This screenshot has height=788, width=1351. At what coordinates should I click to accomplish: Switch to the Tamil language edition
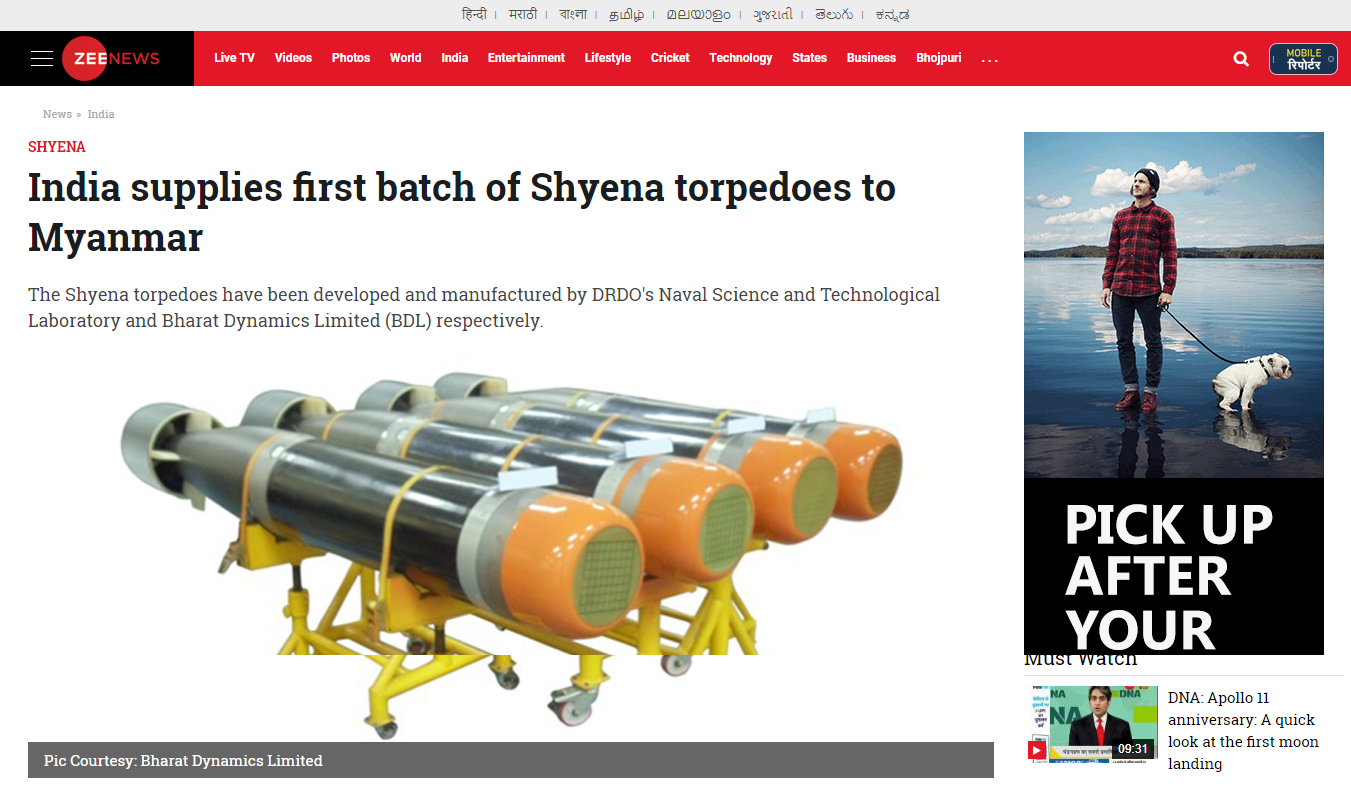click(626, 14)
